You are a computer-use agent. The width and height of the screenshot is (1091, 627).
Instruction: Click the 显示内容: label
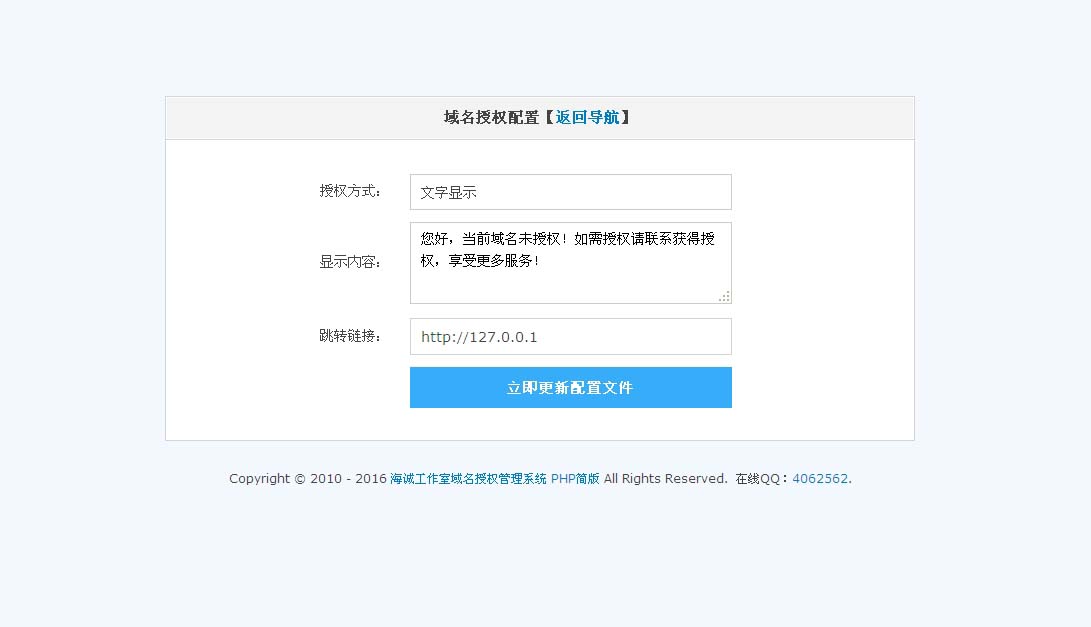pos(350,262)
